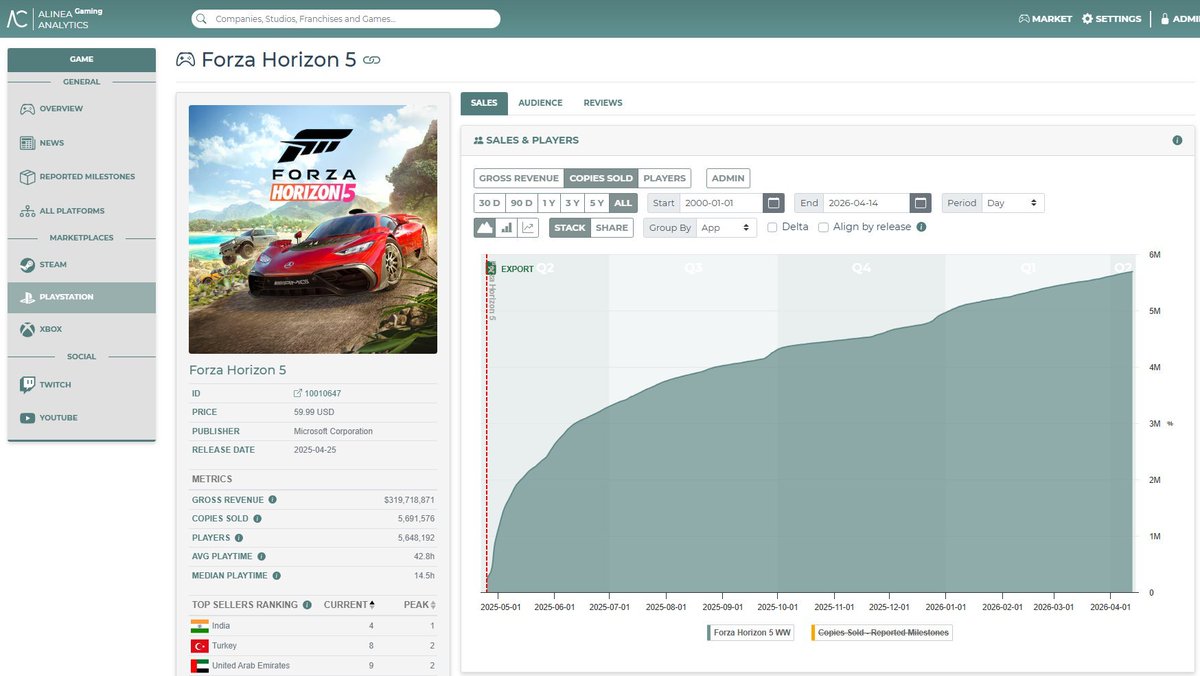Click the Admin lock icon

coord(1164,19)
